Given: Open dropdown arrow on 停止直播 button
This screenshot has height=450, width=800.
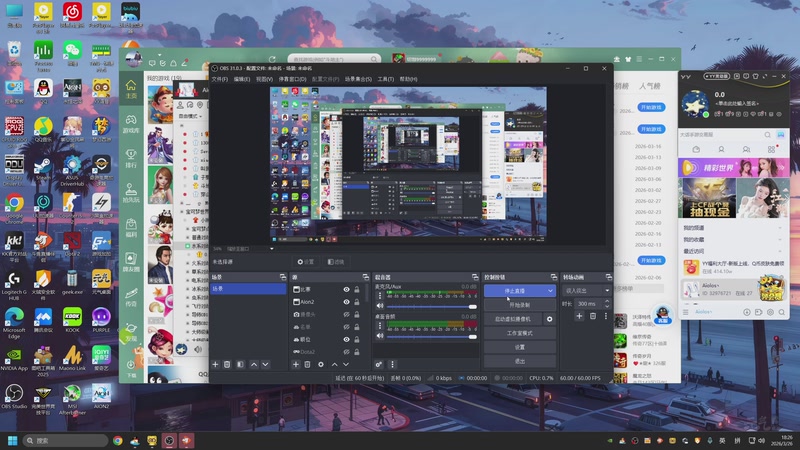Looking at the screenshot, I should tap(550, 291).
